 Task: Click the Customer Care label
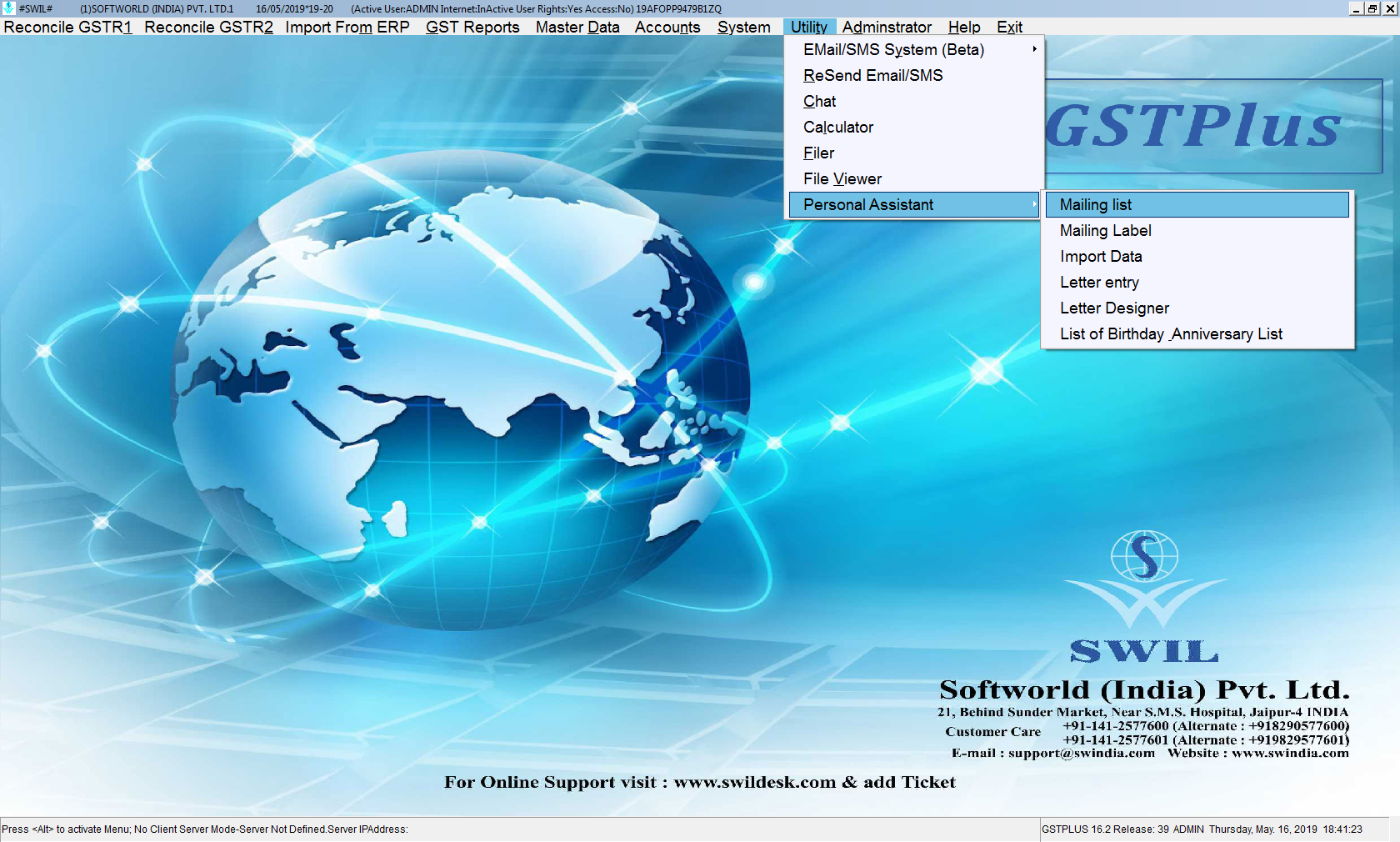[992, 732]
